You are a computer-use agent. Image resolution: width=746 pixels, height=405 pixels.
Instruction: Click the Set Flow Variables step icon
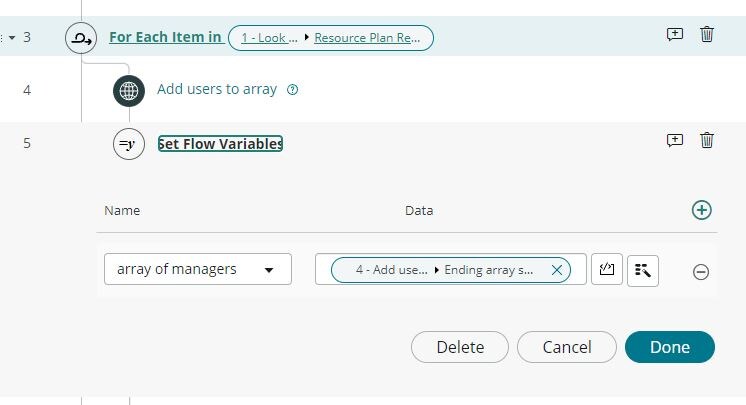129,144
